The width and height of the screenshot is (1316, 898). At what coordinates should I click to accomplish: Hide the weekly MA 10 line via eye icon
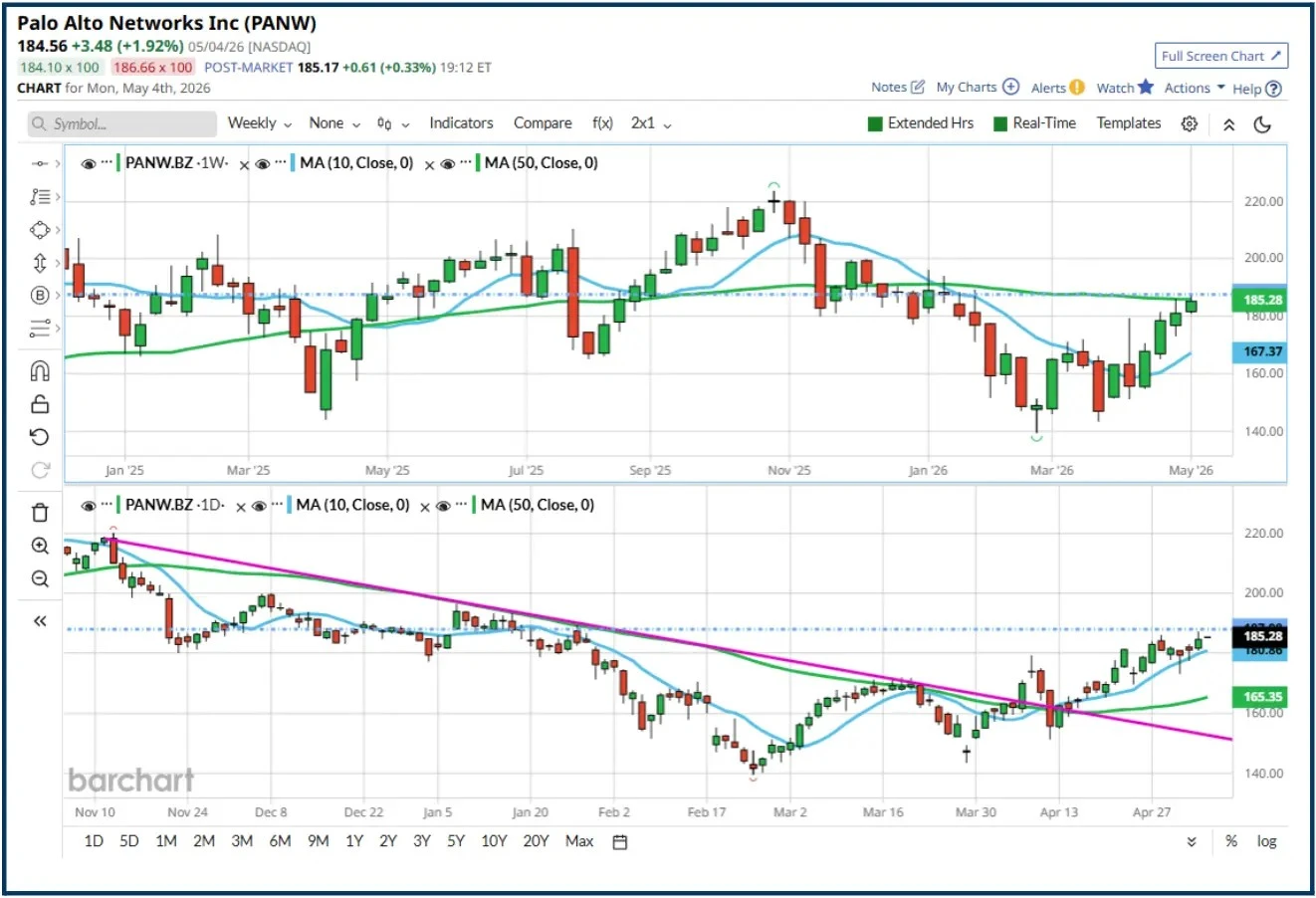(263, 164)
